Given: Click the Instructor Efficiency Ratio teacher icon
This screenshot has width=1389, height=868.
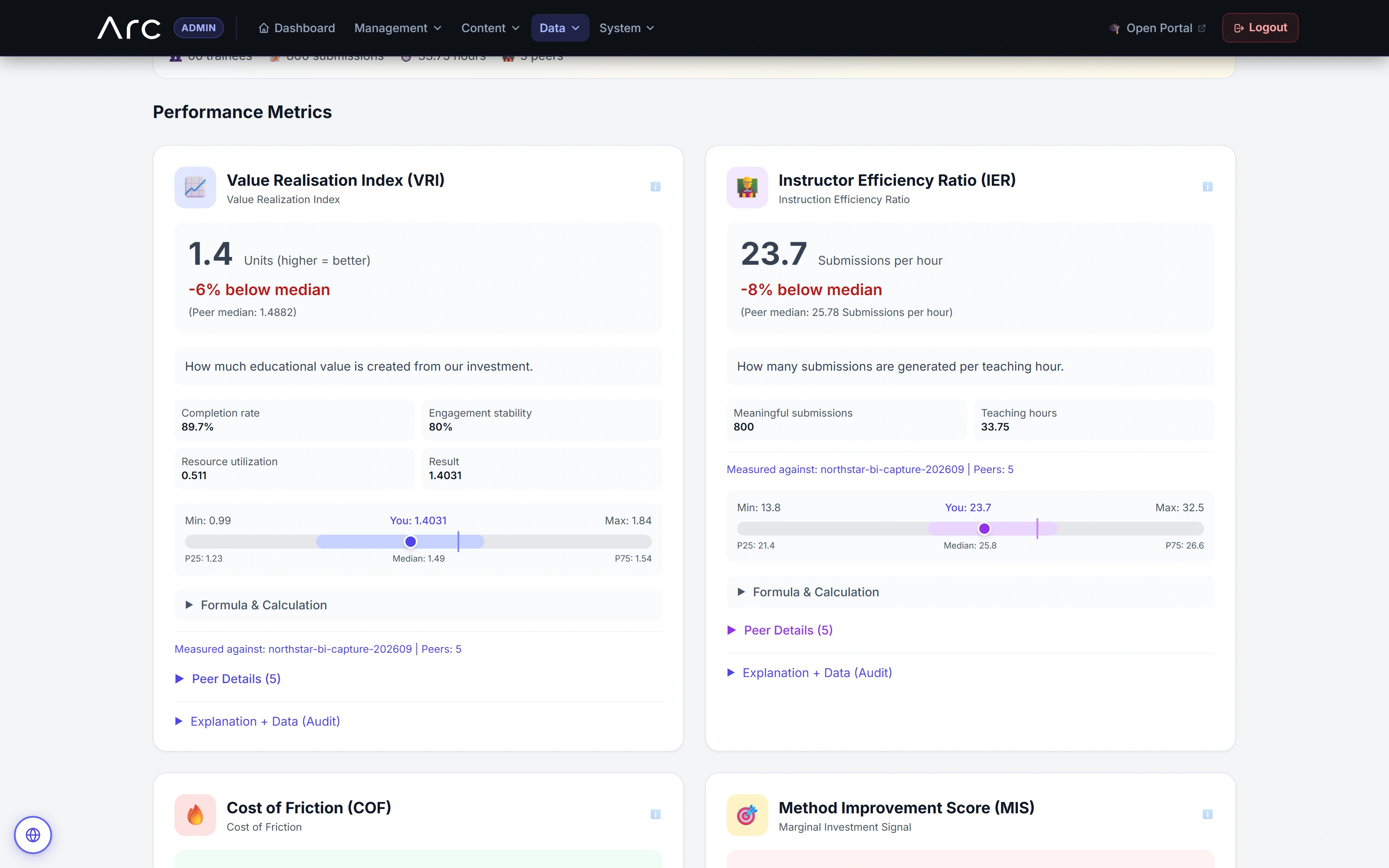Looking at the screenshot, I should click(x=747, y=187).
